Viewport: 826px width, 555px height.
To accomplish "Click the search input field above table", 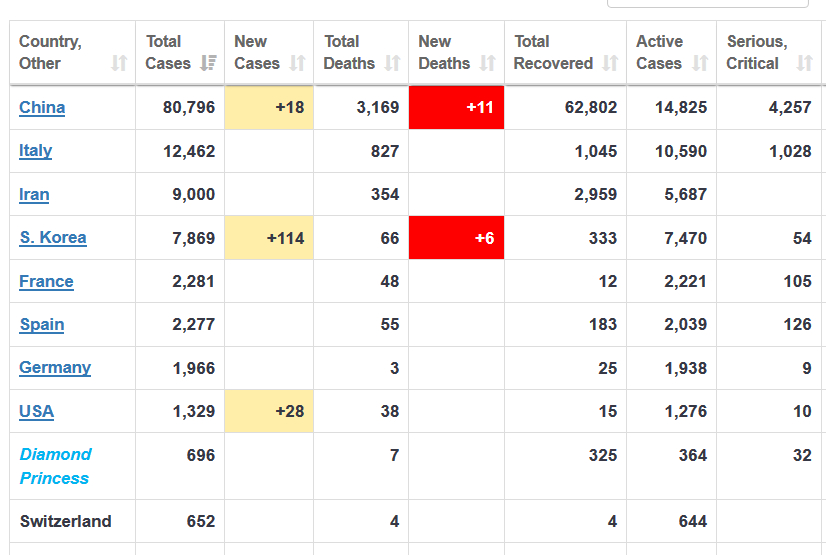I will coord(707,3).
